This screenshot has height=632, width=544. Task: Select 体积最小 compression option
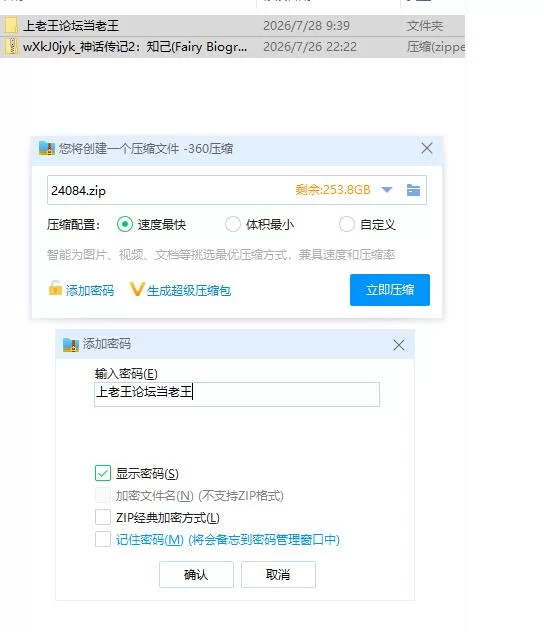tap(233, 224)
